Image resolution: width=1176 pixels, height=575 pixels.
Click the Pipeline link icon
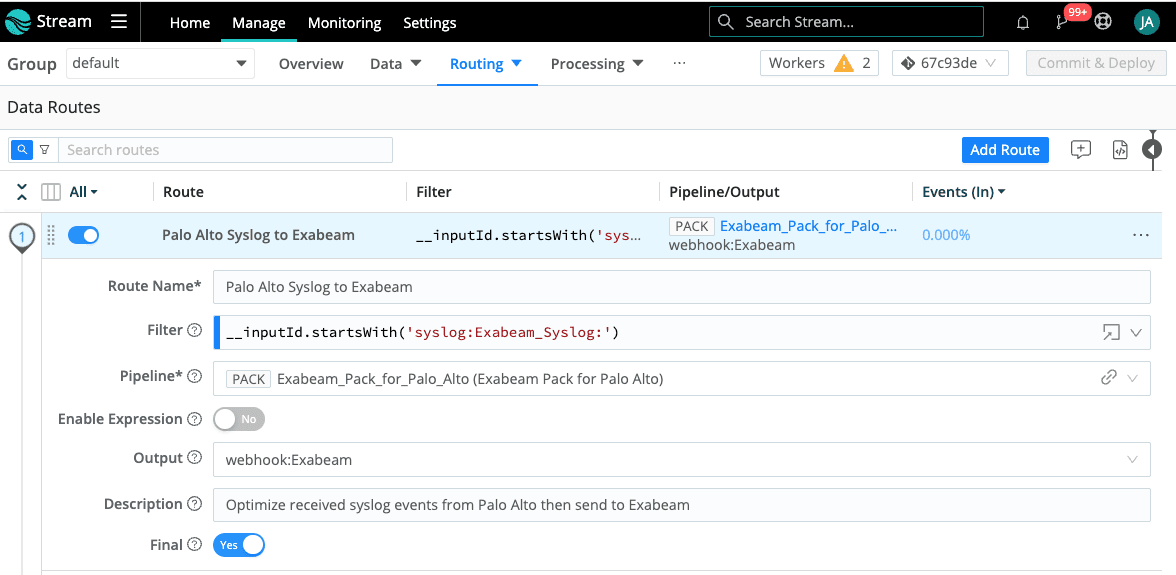[1108, 378]
